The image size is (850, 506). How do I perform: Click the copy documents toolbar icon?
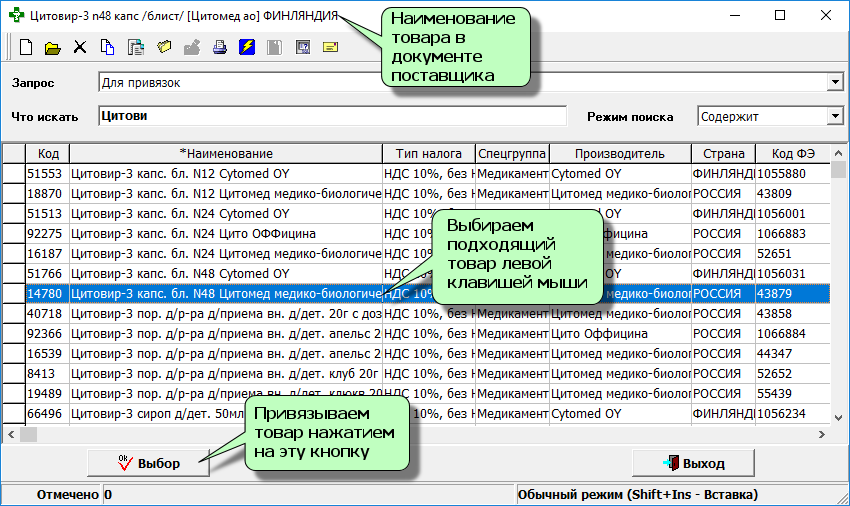[107, 47]
